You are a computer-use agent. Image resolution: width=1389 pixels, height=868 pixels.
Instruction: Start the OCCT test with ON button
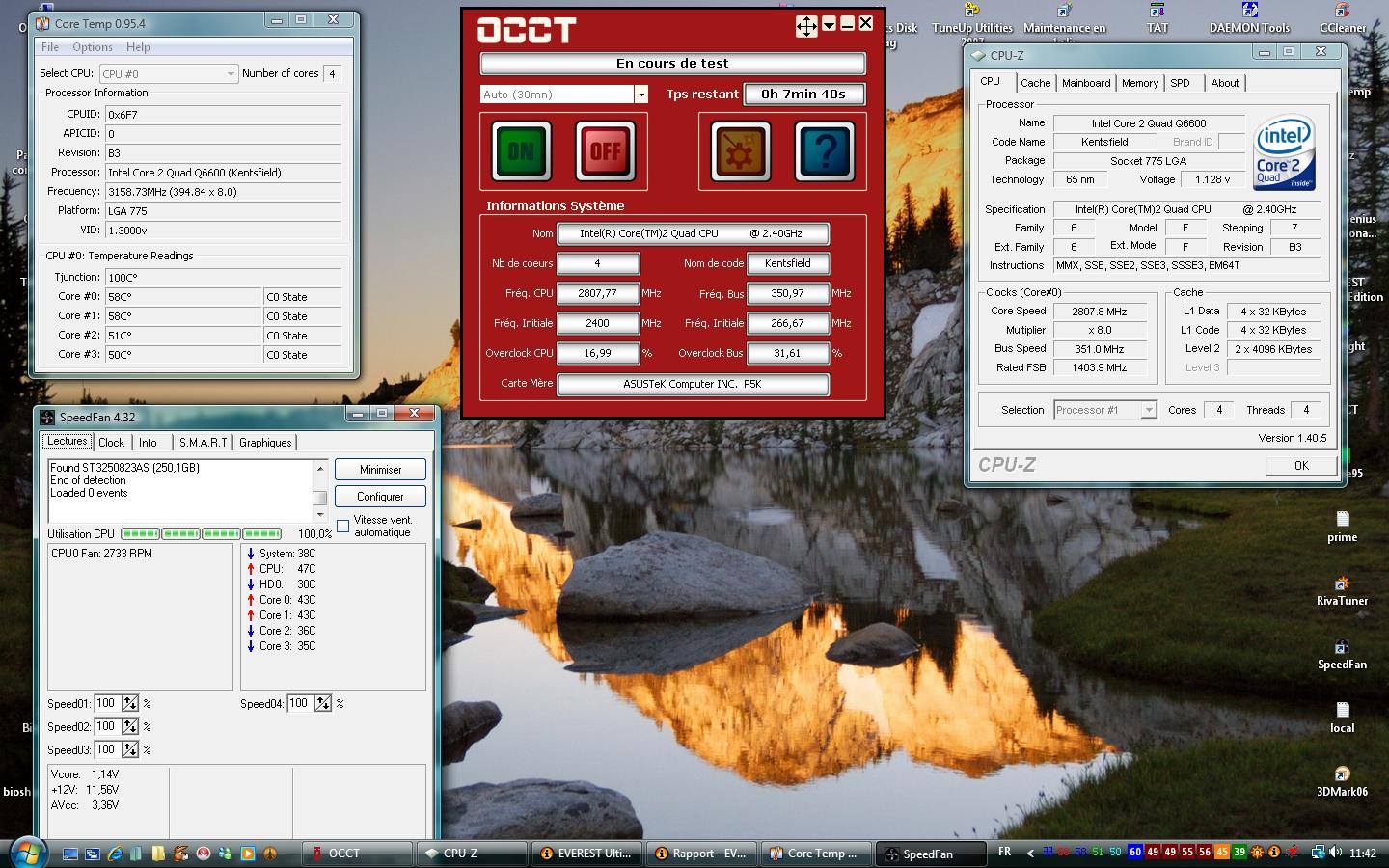[521, 150]
